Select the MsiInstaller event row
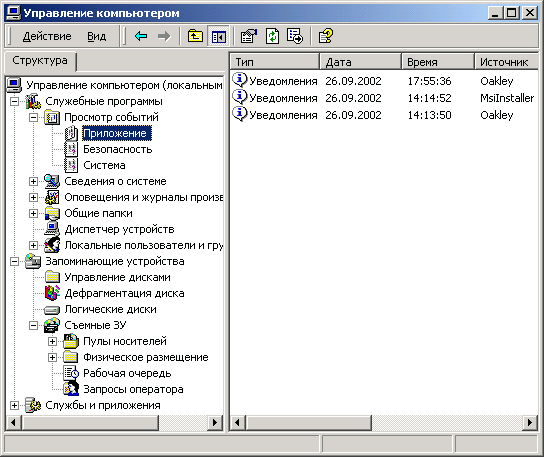This screenshot has width=544, height=457. click(x=383, y=98)
